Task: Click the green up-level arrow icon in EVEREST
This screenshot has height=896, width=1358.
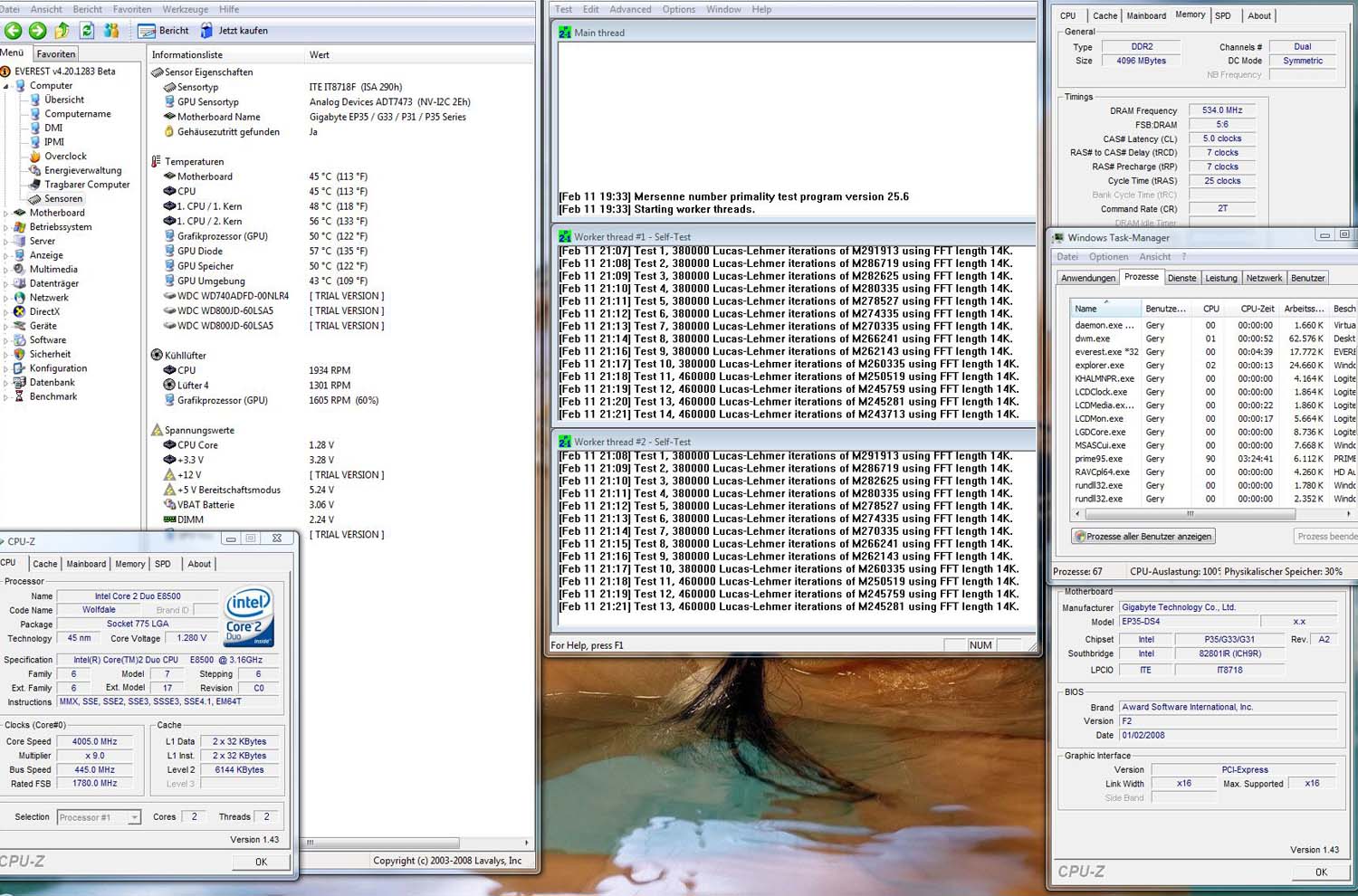Action: pos(62,31)
